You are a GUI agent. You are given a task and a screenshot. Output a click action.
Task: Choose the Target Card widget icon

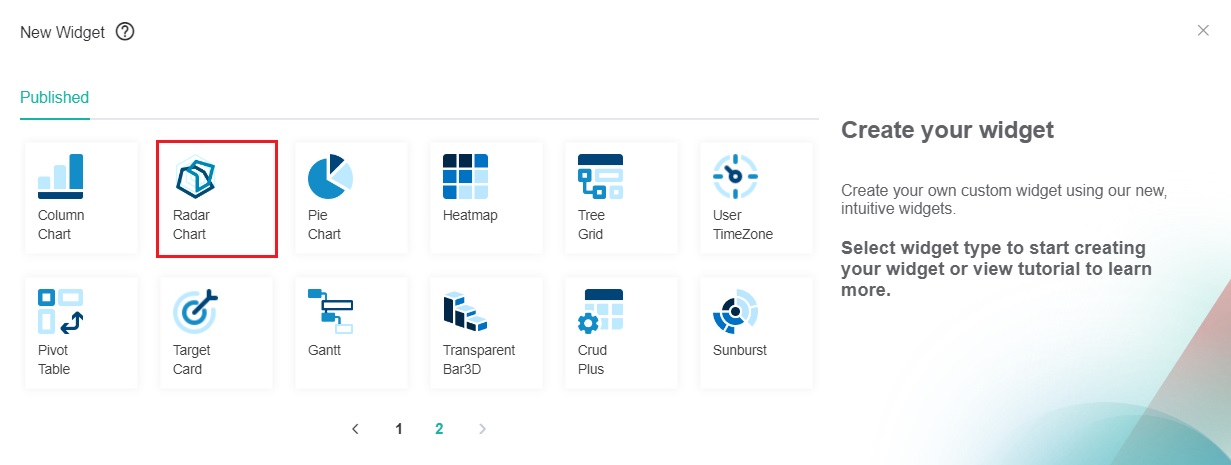(196, 311)
